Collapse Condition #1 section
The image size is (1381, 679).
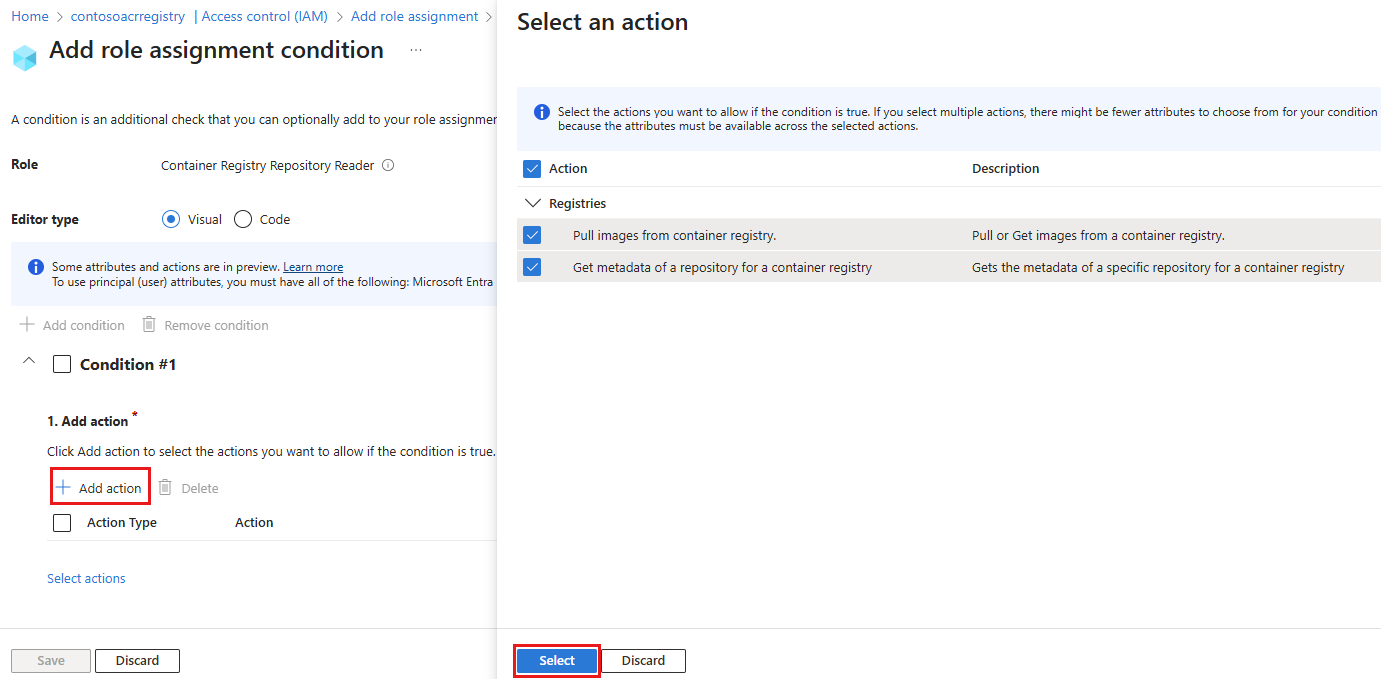tap(28, 361)
